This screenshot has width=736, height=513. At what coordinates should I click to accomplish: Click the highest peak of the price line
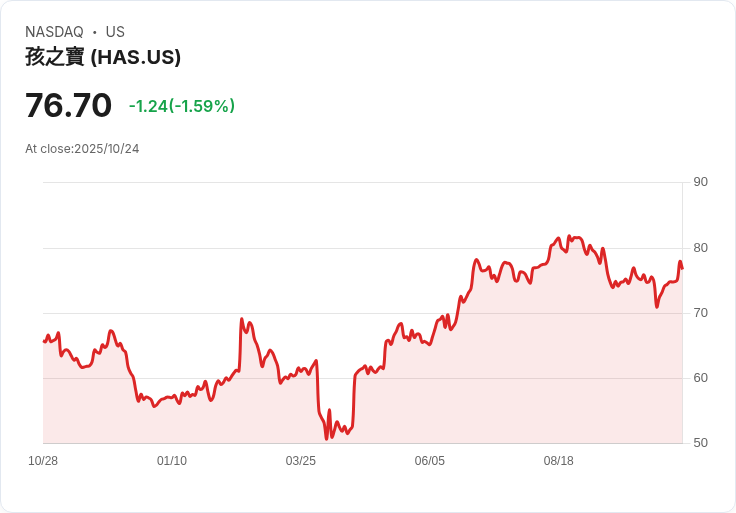point(568,236)
